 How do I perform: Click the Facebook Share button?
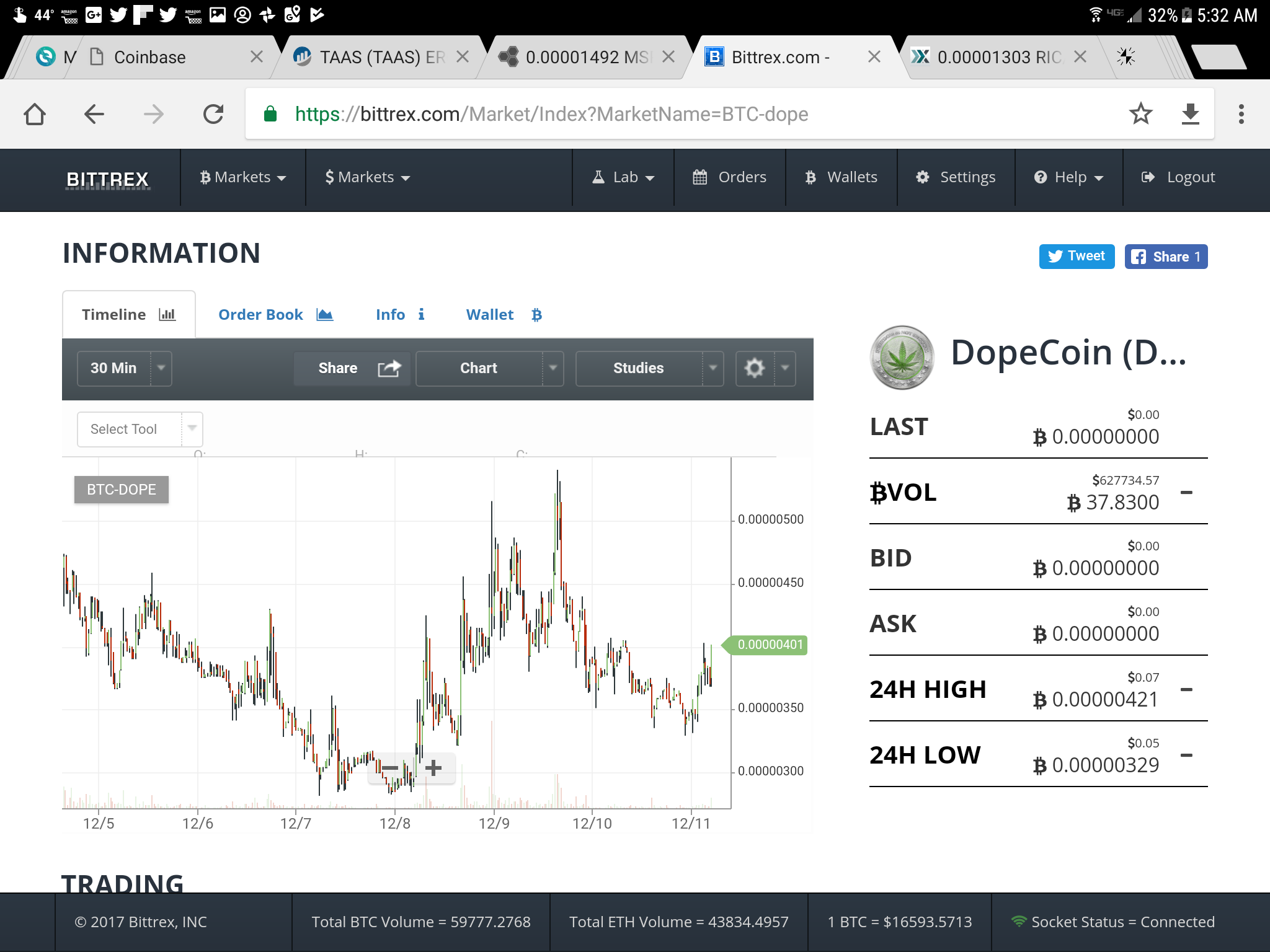coord(1166,256)
